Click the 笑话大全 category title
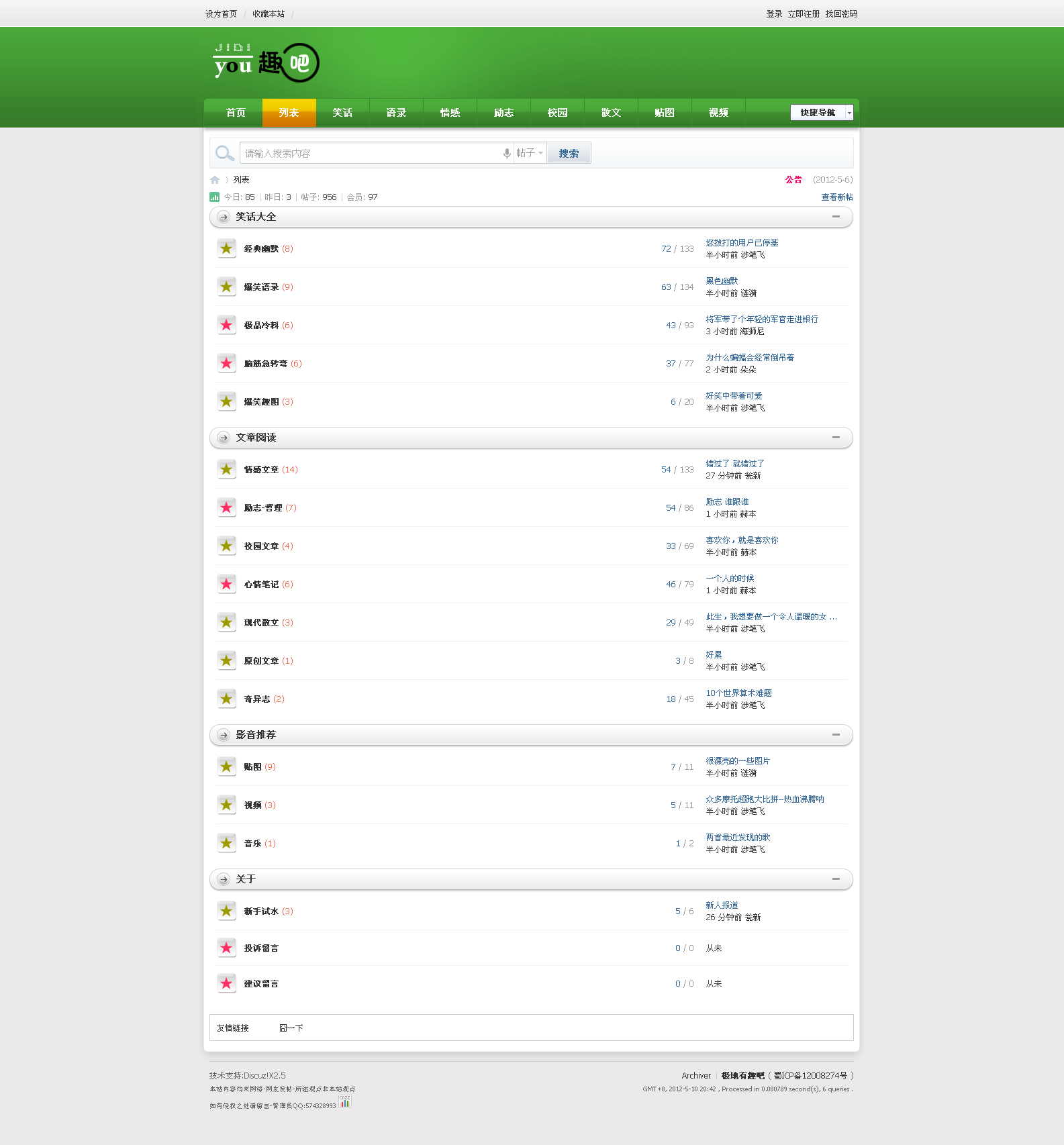 (256, 217)
